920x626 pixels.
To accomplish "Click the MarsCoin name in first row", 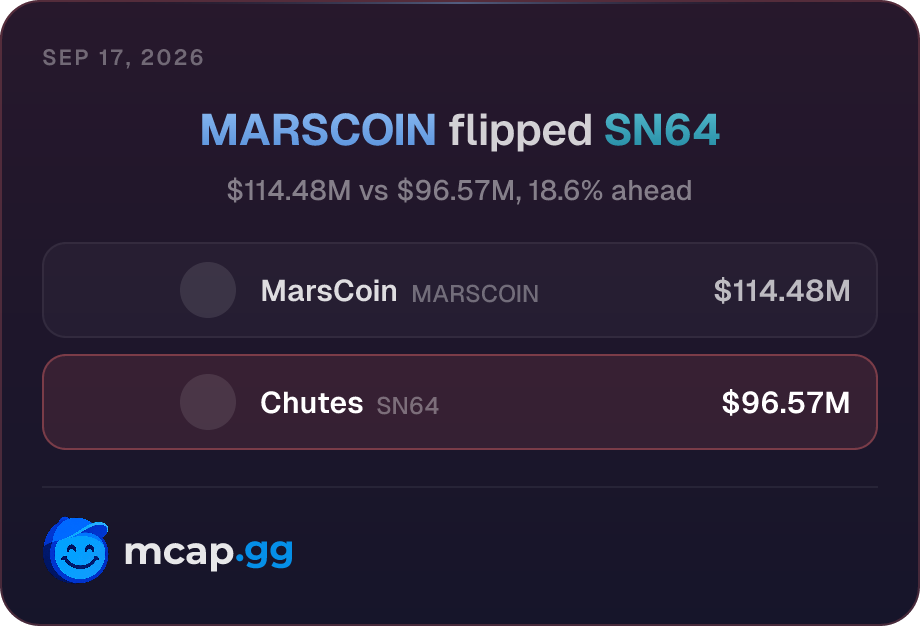I will (329, 291).
